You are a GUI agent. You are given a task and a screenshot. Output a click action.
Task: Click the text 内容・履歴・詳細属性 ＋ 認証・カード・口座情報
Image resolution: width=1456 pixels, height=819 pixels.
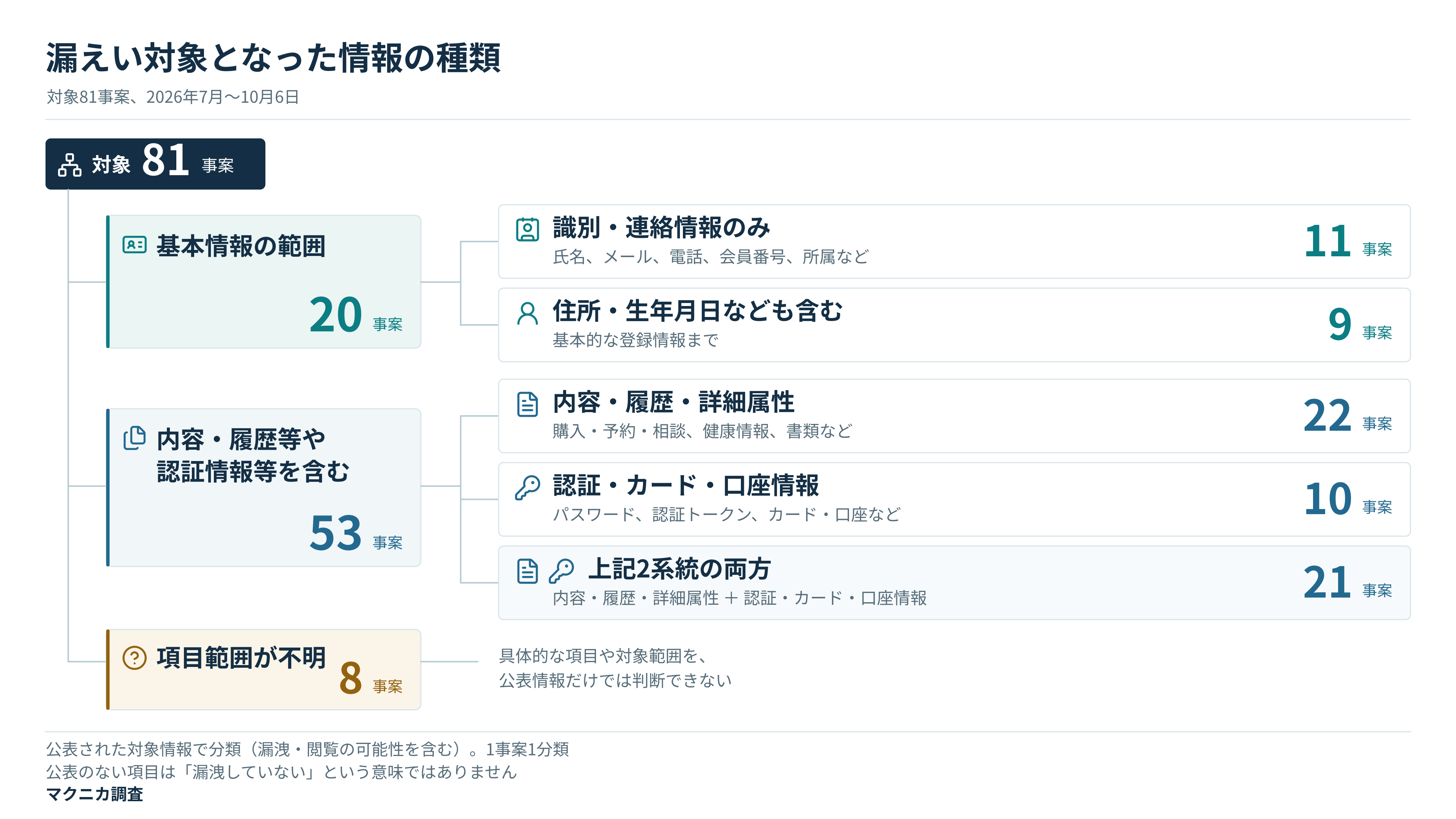point(740,599)
